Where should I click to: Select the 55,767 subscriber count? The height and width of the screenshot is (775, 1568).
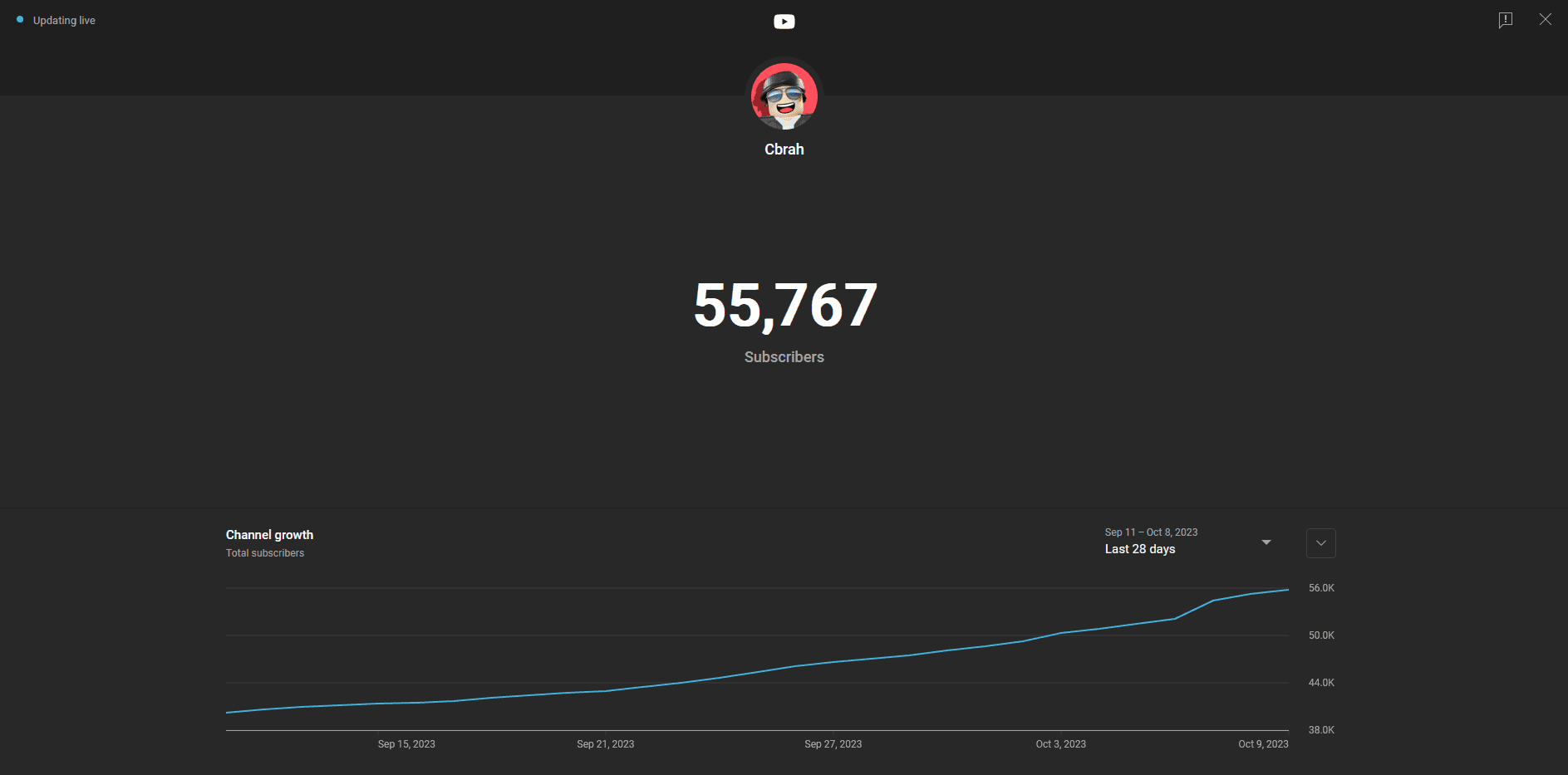coord(784,305)
